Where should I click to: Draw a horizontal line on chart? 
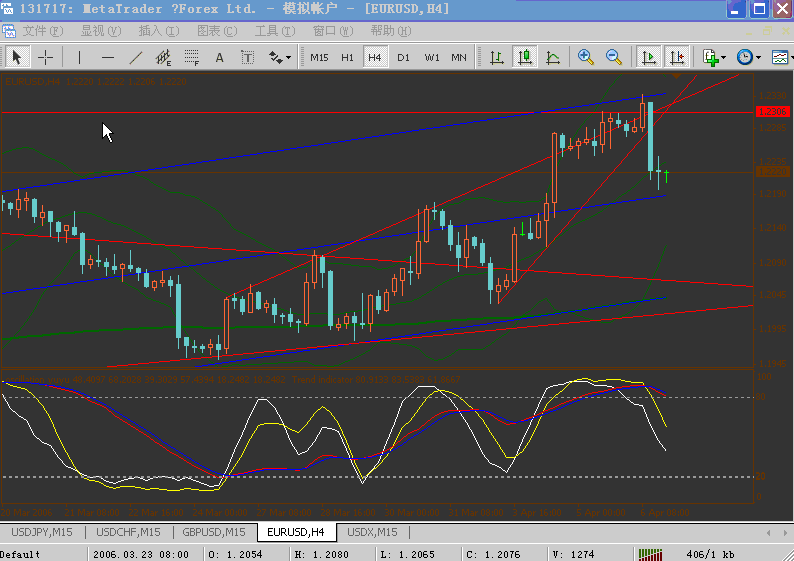click(108, 57)
